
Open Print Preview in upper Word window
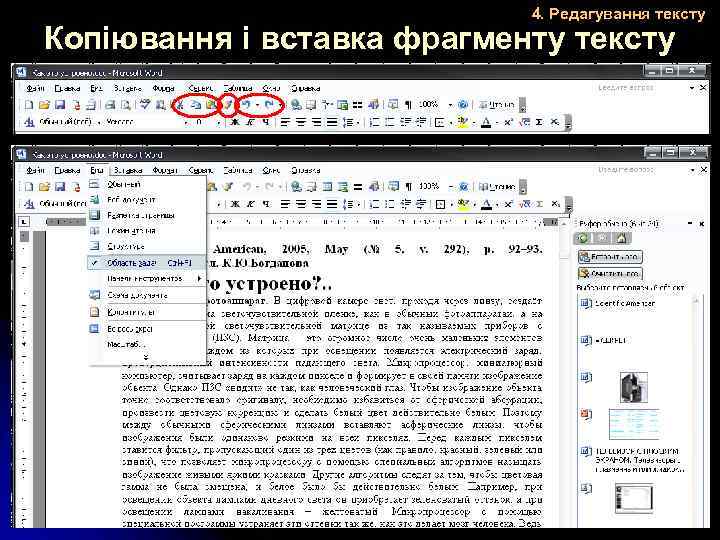pyautogui.click(x=125, y=105)
